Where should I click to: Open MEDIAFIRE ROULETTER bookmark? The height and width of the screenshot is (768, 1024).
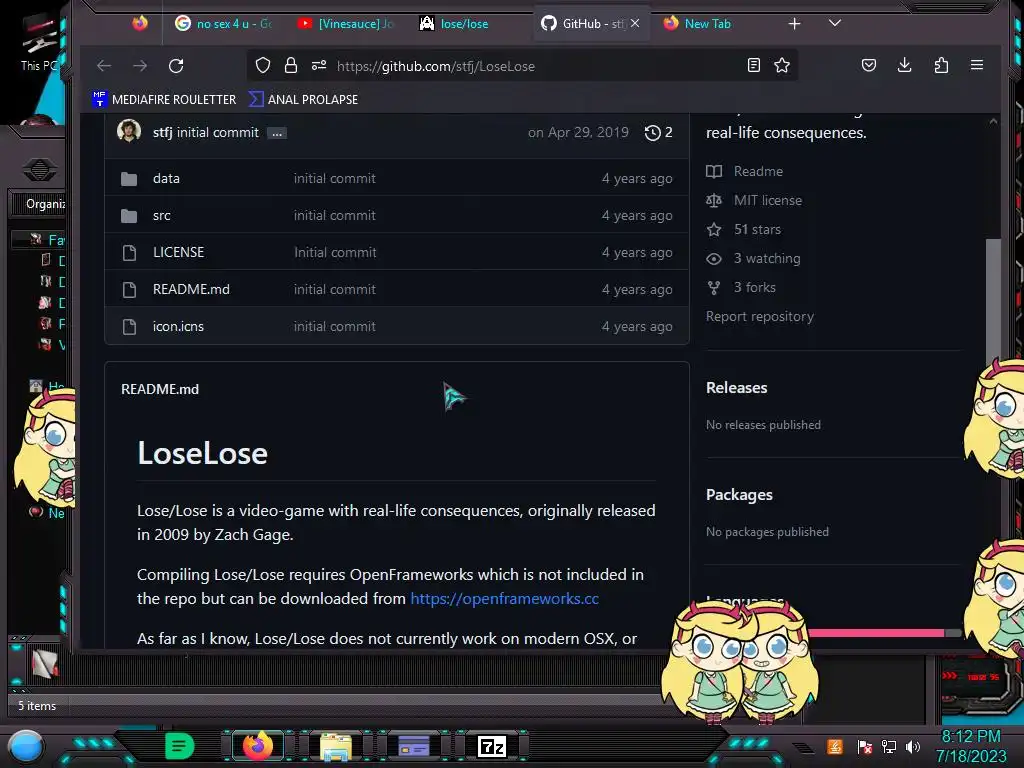coord(165,99)
